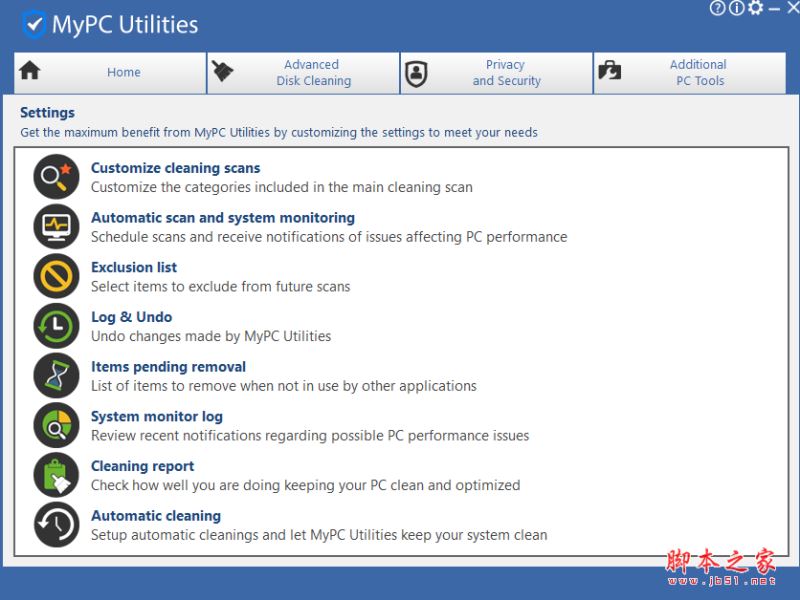Click the MyPC Utilities shield logo
The image size is (800, 600).
[x=34, y=24]
